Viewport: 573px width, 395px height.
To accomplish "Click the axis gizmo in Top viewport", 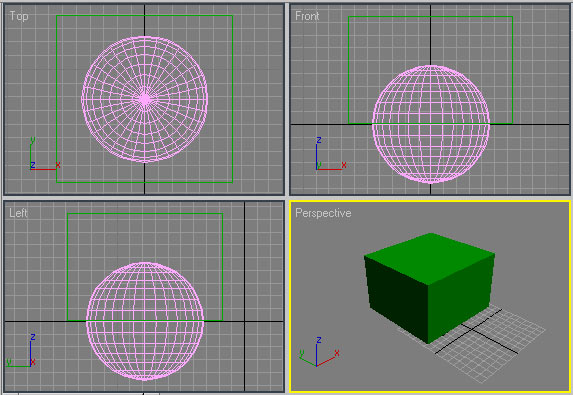I will pyautogui.click(x=45, y=153).
